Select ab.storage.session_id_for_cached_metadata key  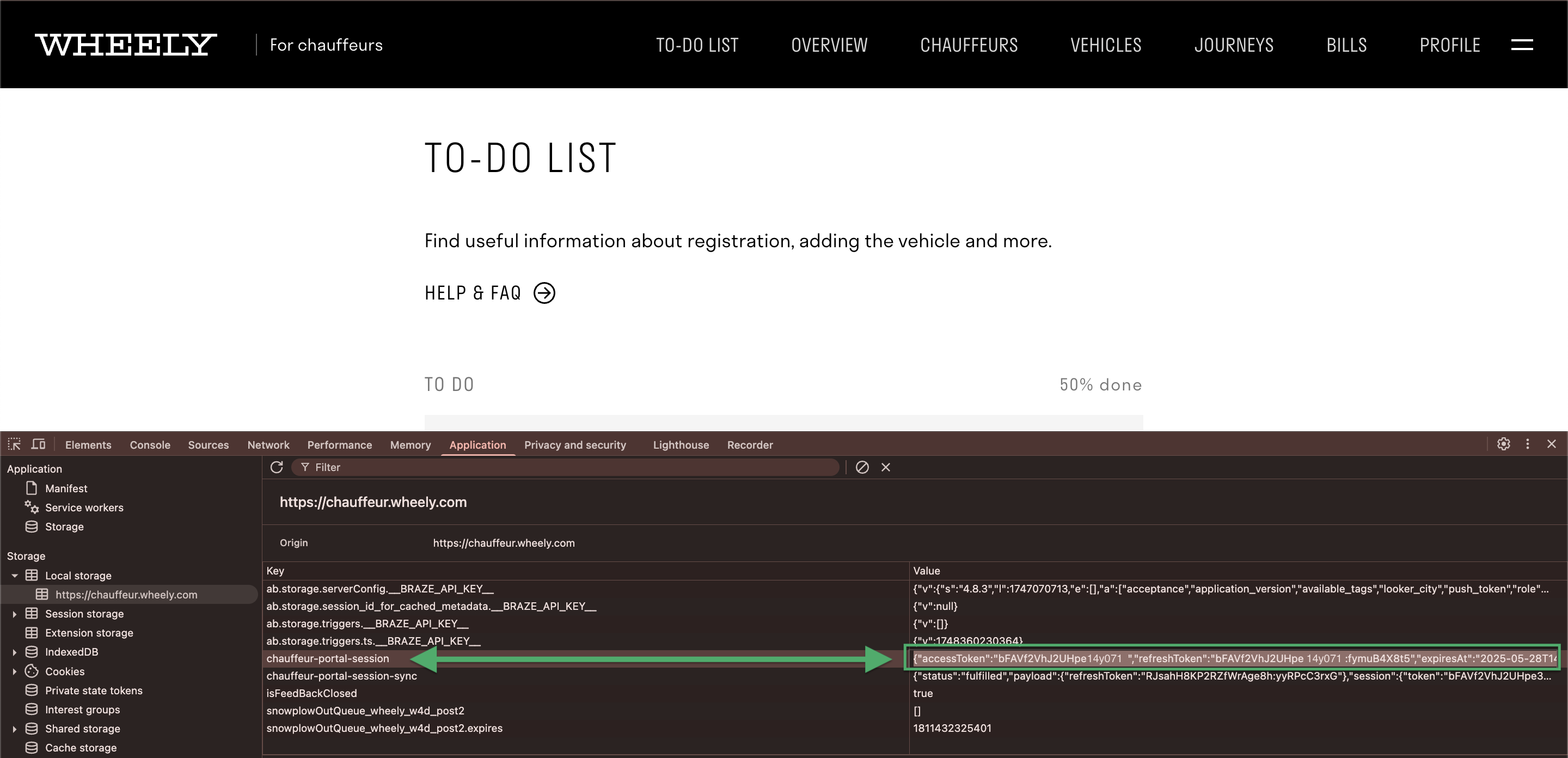(431, 606)
